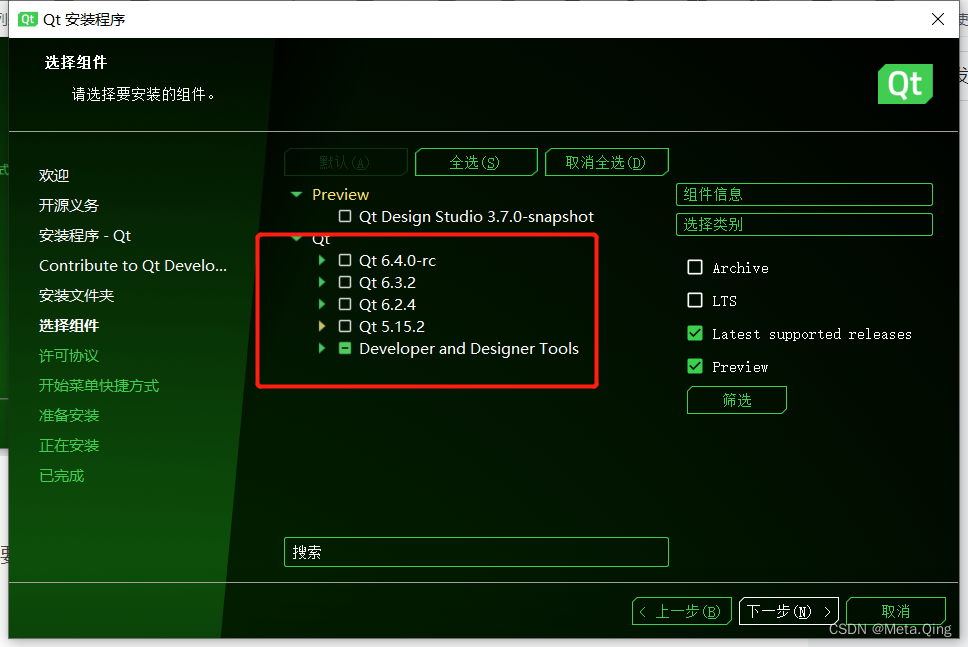Proceed with 下一步(N) button
The height and width of the screenshot is (647, 968).
pos(788,611)
